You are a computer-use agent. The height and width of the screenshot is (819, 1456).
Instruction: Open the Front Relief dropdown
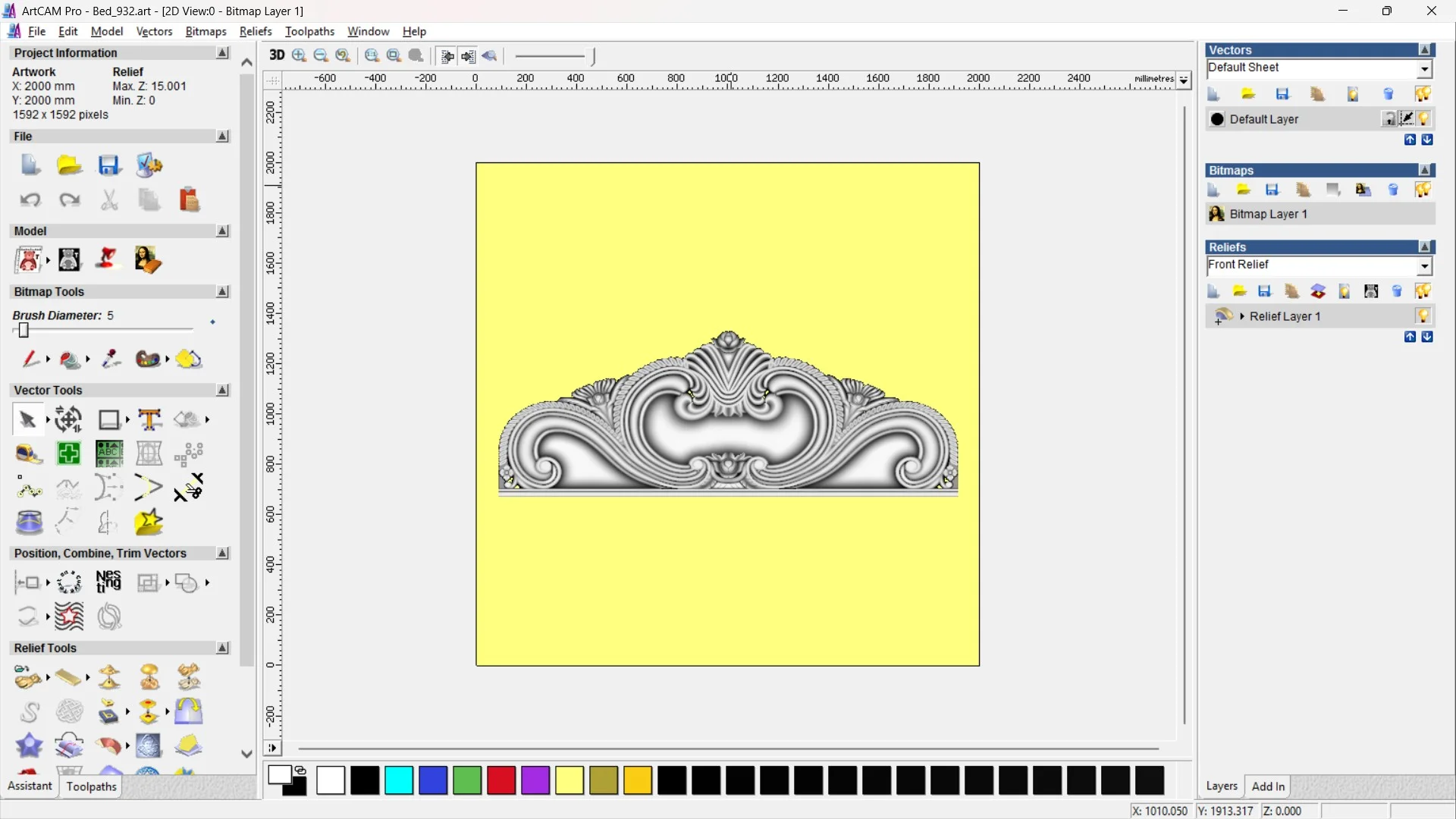pos(1424,266)
